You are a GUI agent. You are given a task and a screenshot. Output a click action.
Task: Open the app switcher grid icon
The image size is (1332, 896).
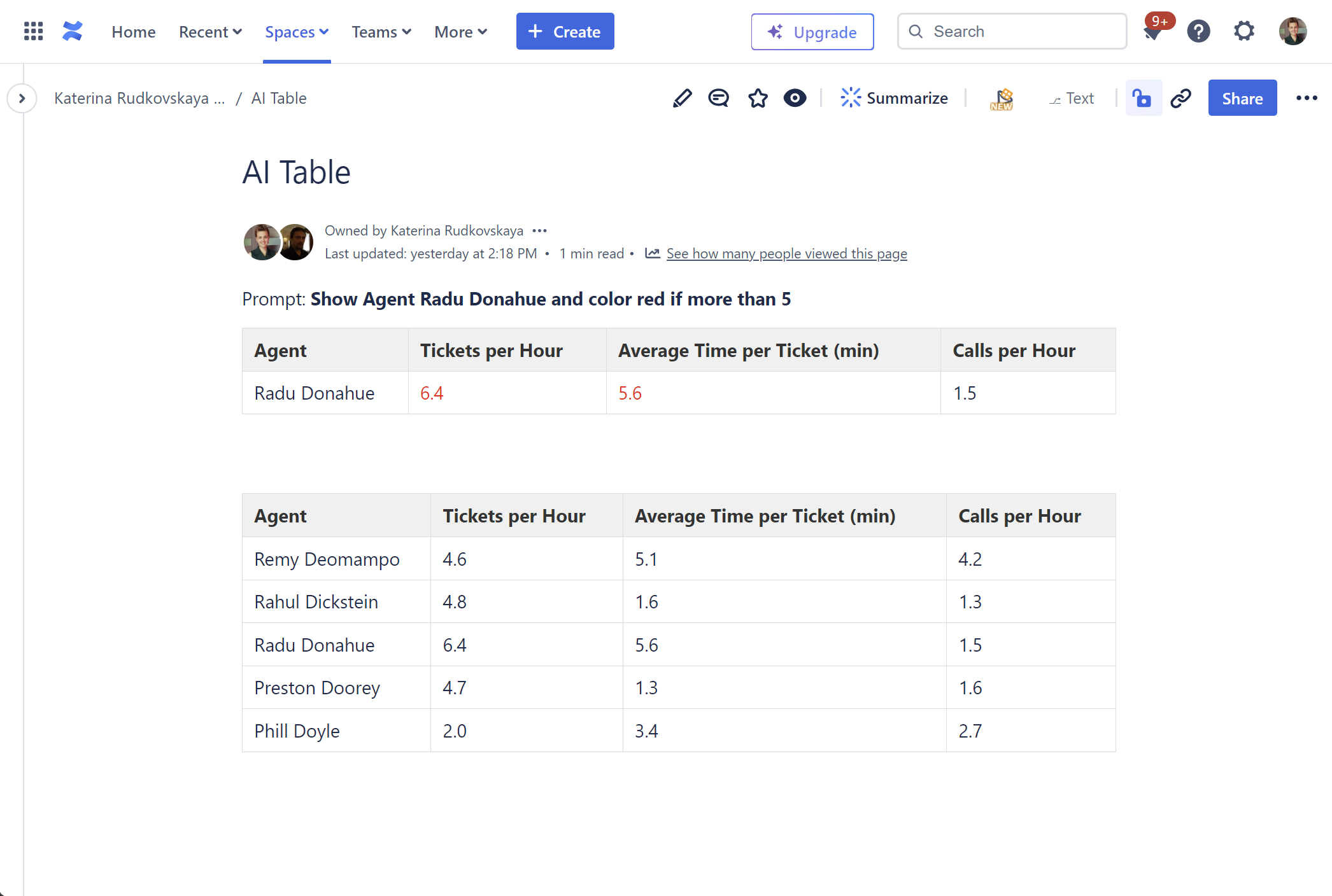point(33,31)
